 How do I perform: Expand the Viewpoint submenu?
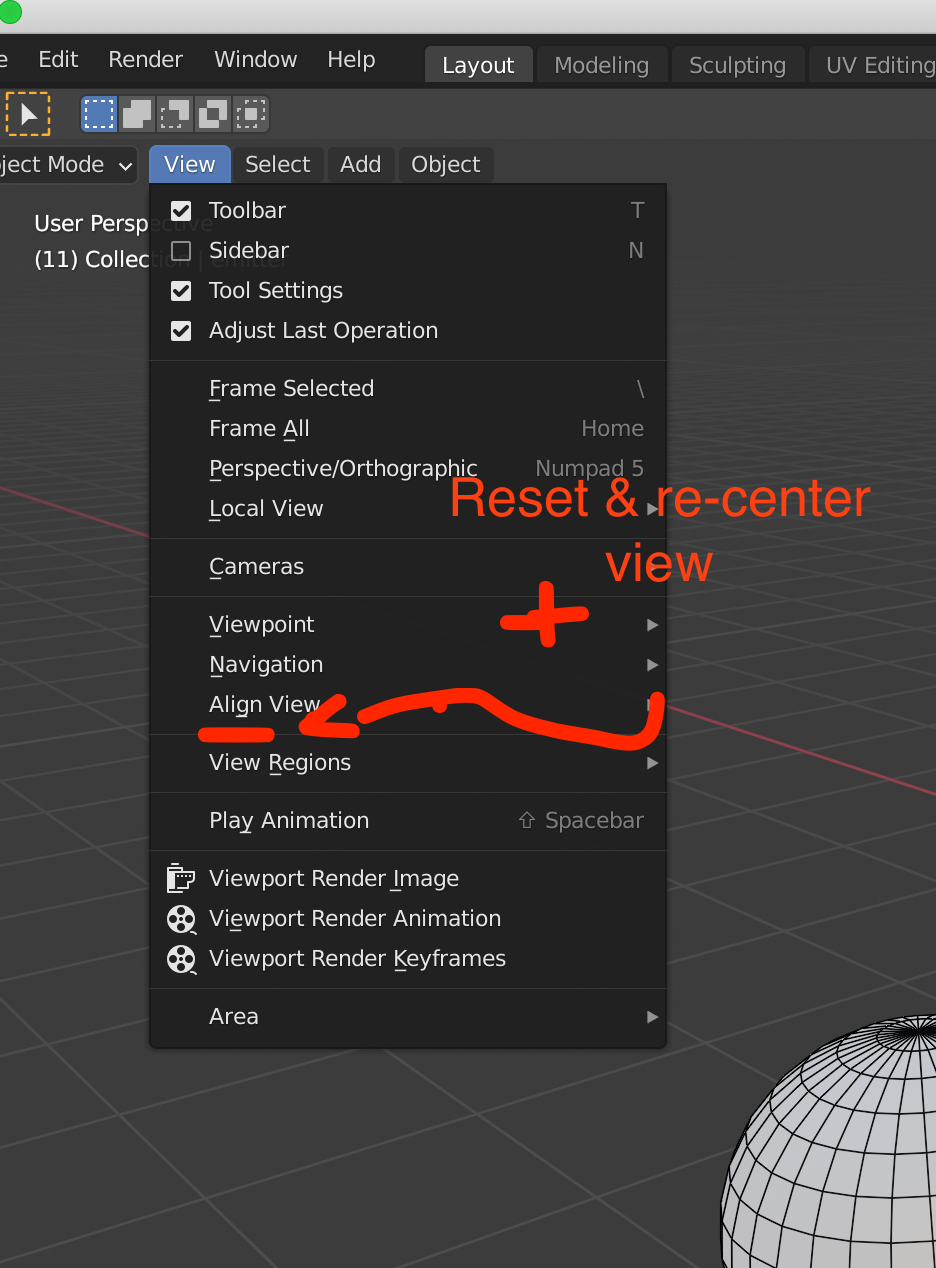tap(407, 624)
